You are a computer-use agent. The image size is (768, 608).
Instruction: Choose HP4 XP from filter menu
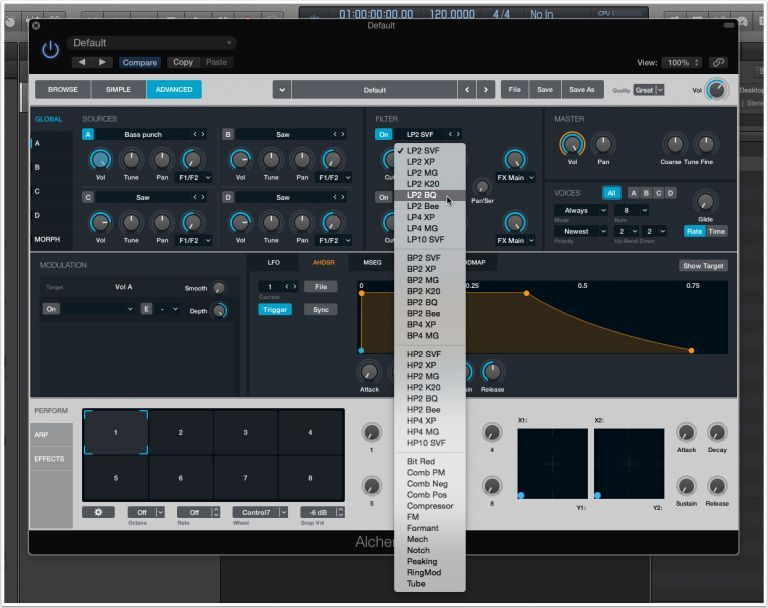coord(430,420)
